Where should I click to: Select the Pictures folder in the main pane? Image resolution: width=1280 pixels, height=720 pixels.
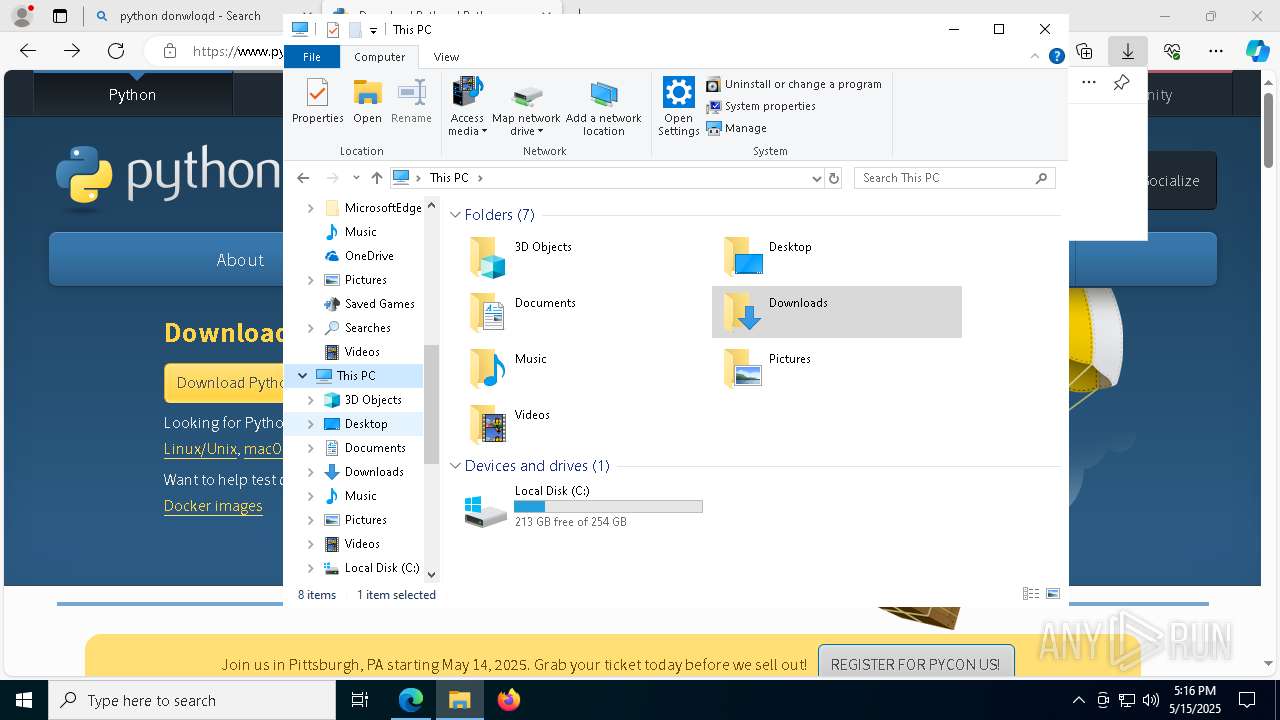(x=837, y=368)
